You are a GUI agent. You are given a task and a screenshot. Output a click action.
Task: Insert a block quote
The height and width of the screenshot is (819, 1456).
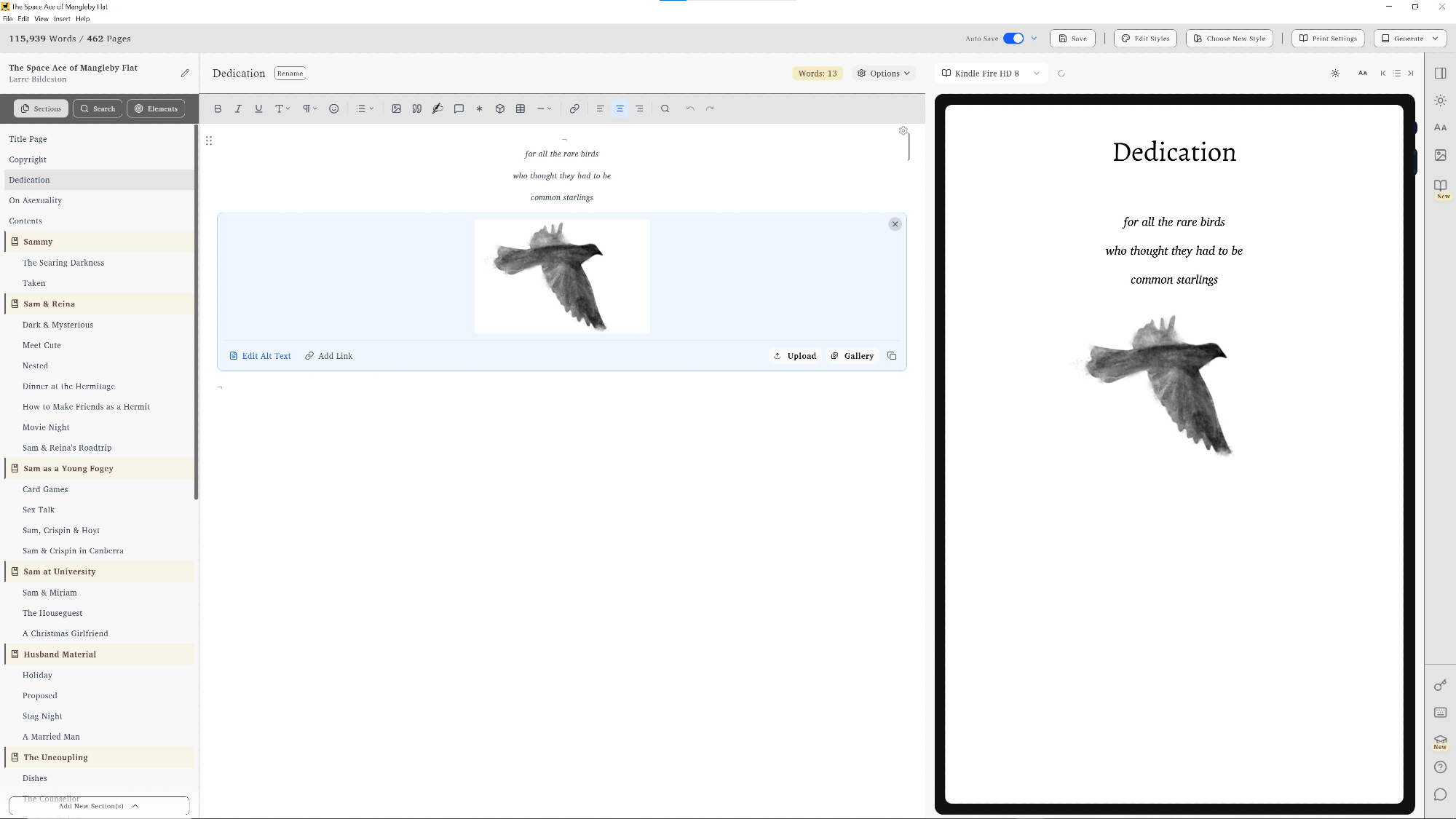[416, 108]
